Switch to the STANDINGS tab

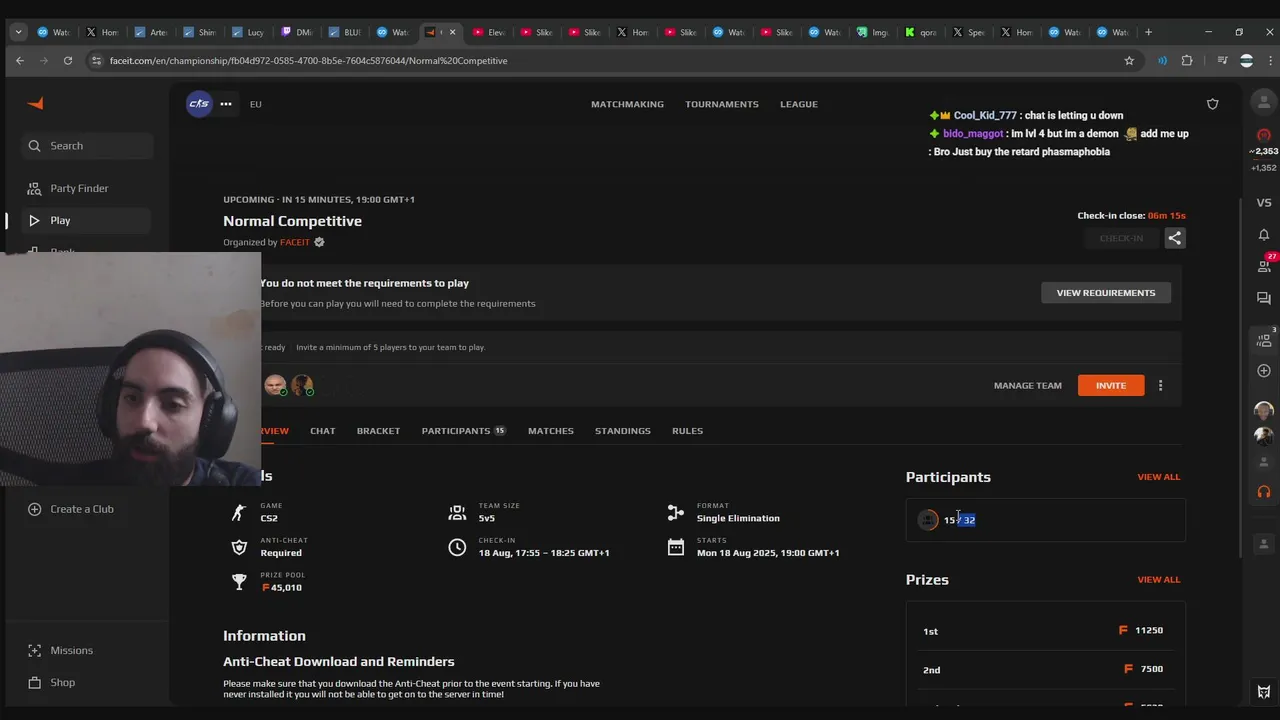623,431
